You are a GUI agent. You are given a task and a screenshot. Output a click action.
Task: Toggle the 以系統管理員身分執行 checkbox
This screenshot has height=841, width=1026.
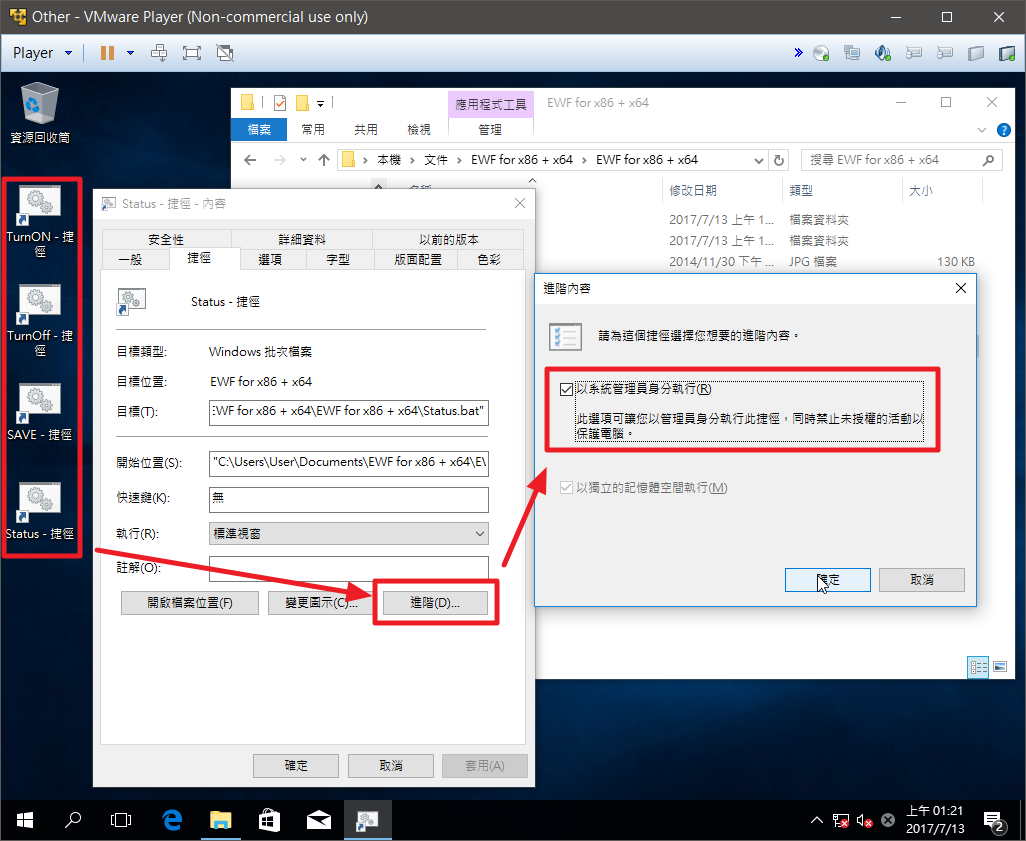[567, 389]
